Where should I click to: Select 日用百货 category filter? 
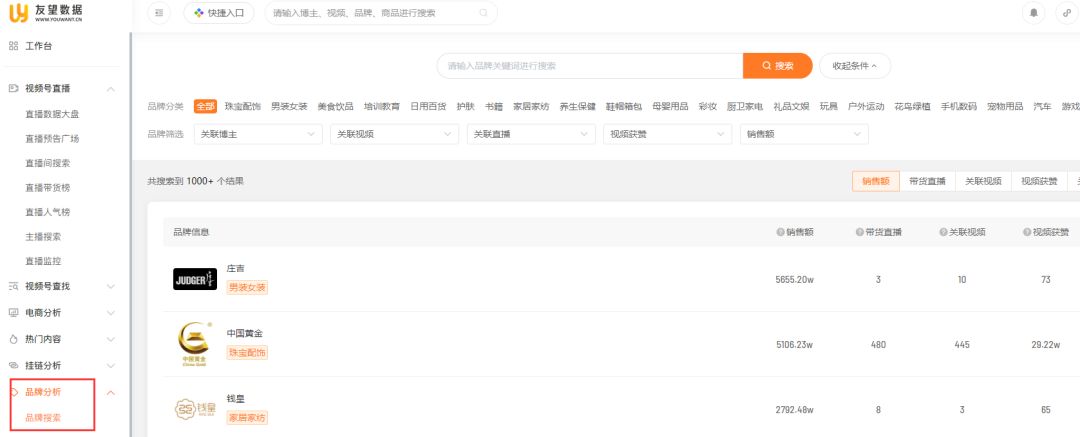[428, 106]
